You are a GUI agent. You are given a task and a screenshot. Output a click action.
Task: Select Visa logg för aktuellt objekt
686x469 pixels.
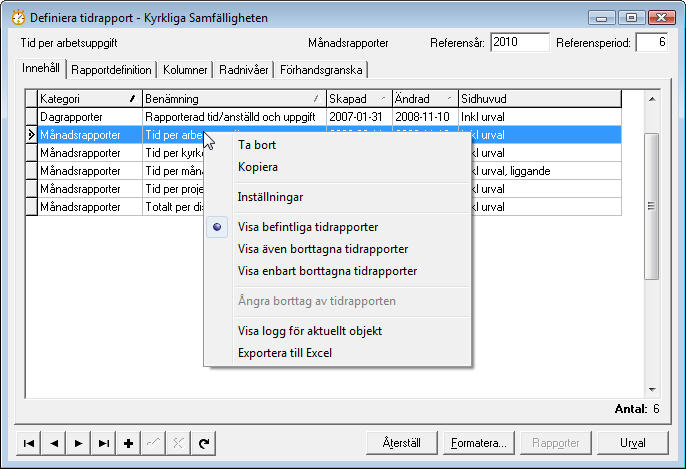tap(310, 331)
